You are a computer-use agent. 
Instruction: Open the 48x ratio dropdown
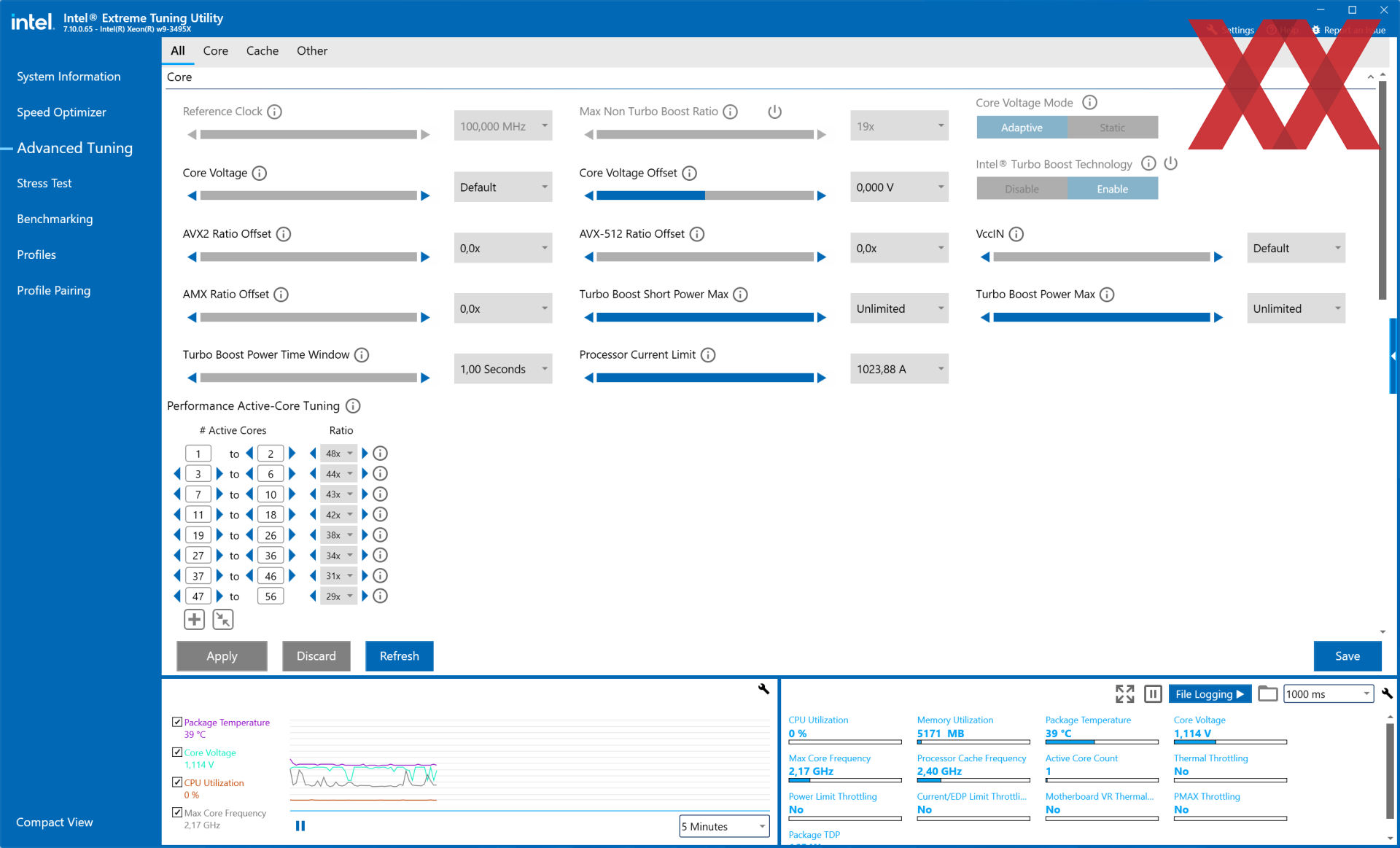point(339,454)
